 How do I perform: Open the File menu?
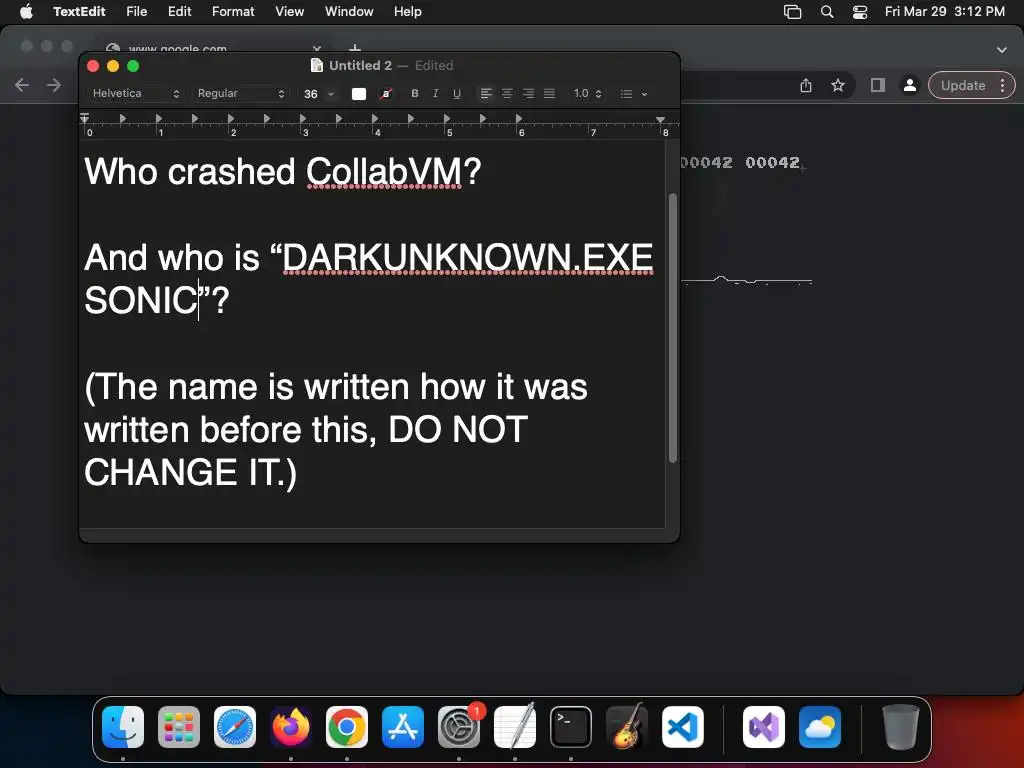click(136, 11)
